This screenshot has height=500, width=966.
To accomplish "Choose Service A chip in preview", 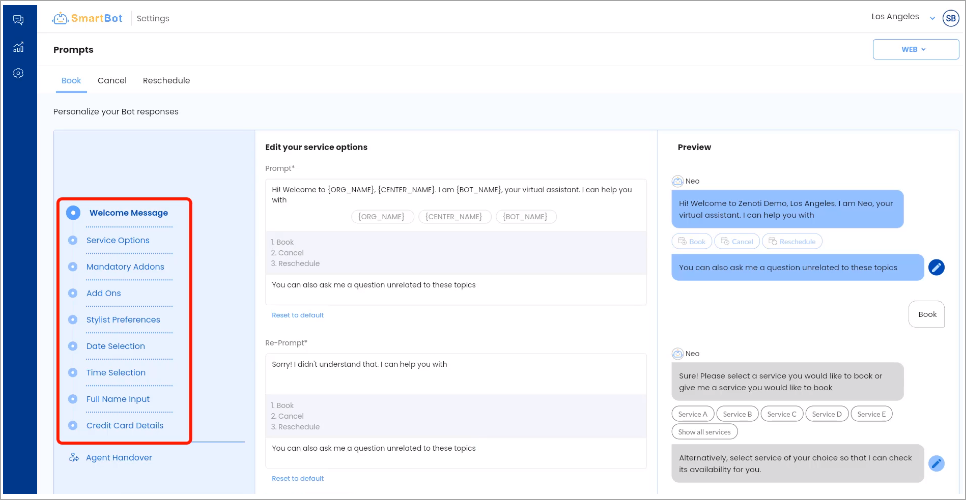I will (x=692, y=414).
